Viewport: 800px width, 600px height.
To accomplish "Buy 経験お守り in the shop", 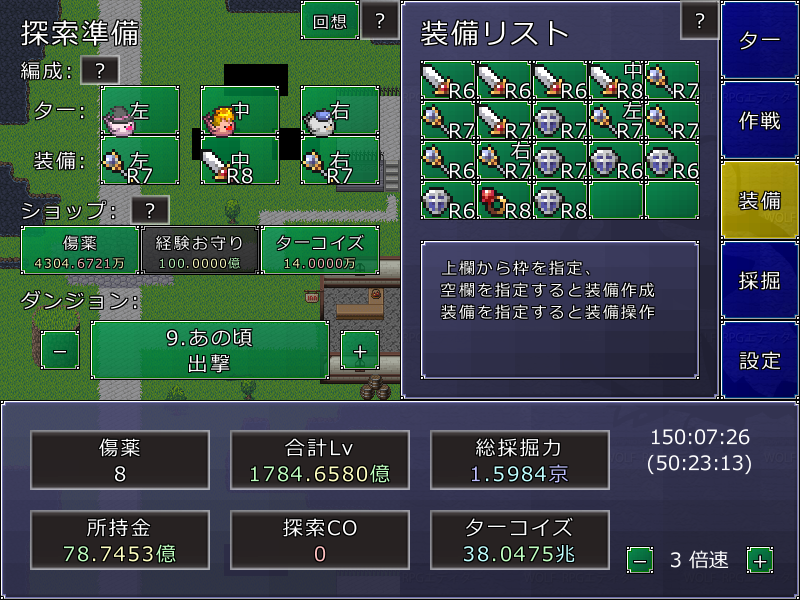I will pos(200,250).
